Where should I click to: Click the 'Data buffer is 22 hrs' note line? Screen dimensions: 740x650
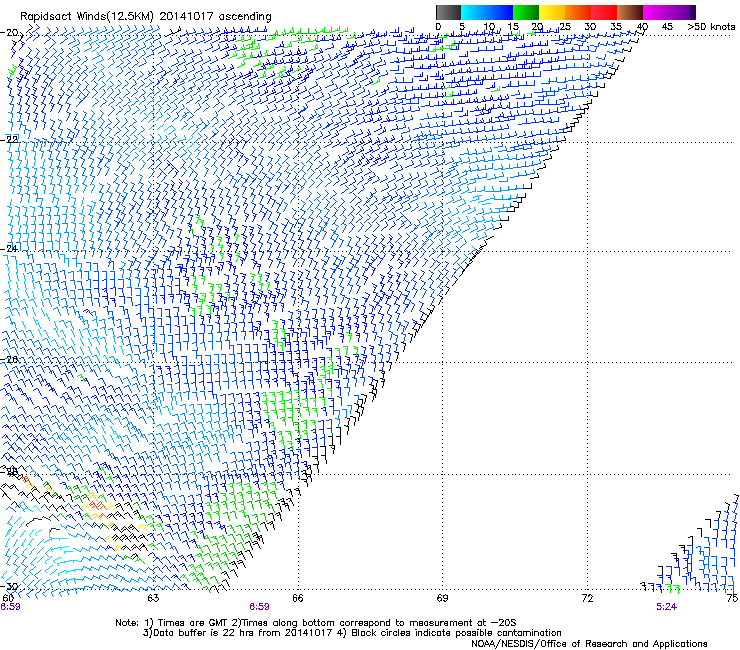(x=352, y=633)
